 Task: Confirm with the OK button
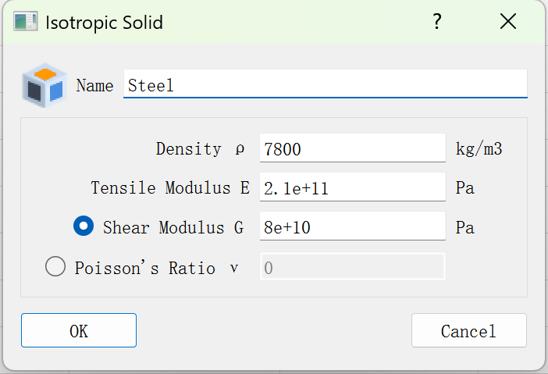coord(79,330)
